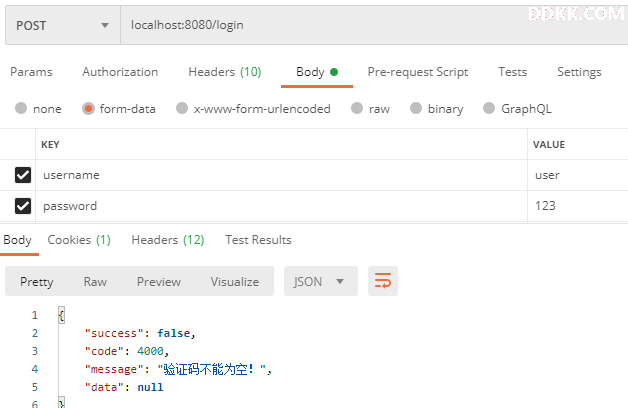The width and height of the screenshot is (628, 408).
Task: Open the Params tab
Action: pos(31,72)
